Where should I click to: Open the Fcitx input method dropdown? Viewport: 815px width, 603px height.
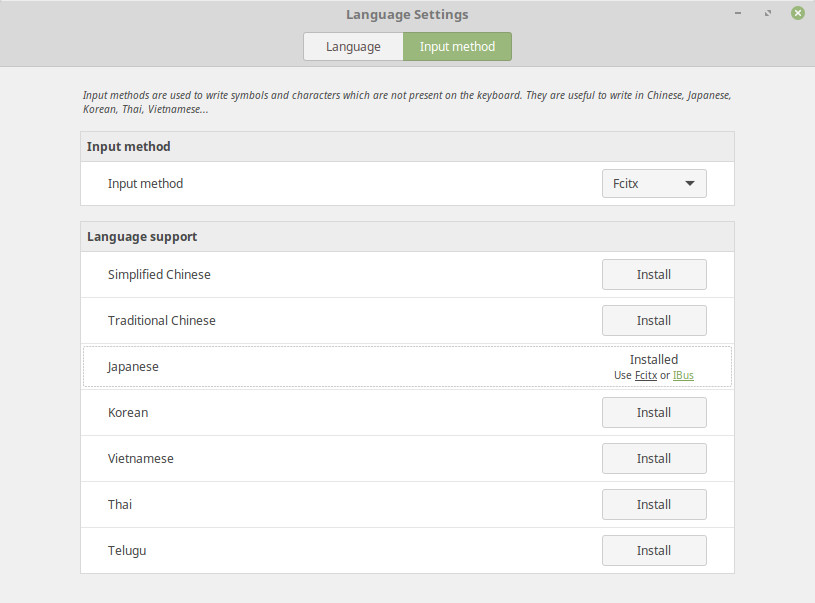[654, 184]
